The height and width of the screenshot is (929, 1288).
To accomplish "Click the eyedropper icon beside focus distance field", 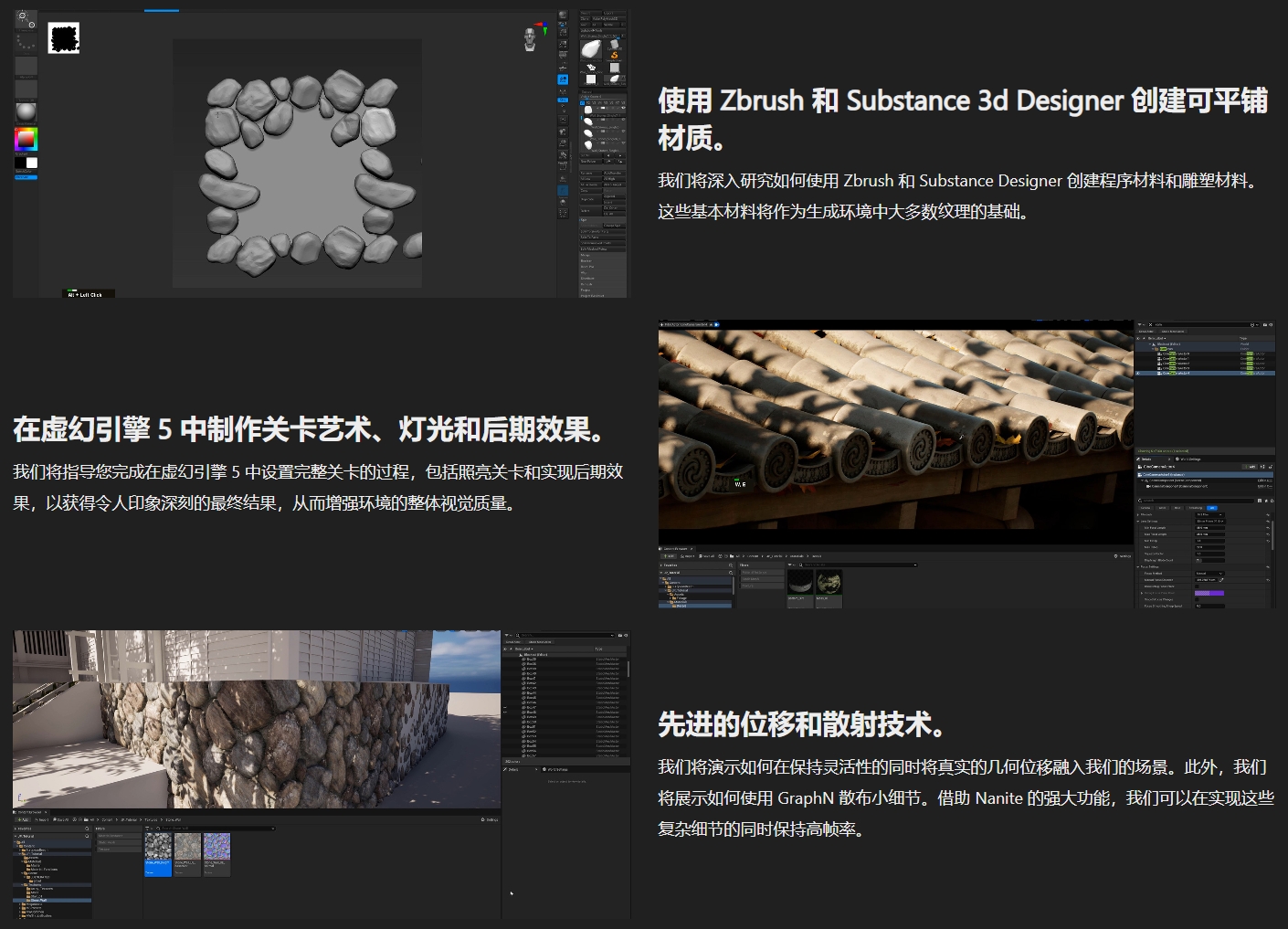I will 1221,580.
